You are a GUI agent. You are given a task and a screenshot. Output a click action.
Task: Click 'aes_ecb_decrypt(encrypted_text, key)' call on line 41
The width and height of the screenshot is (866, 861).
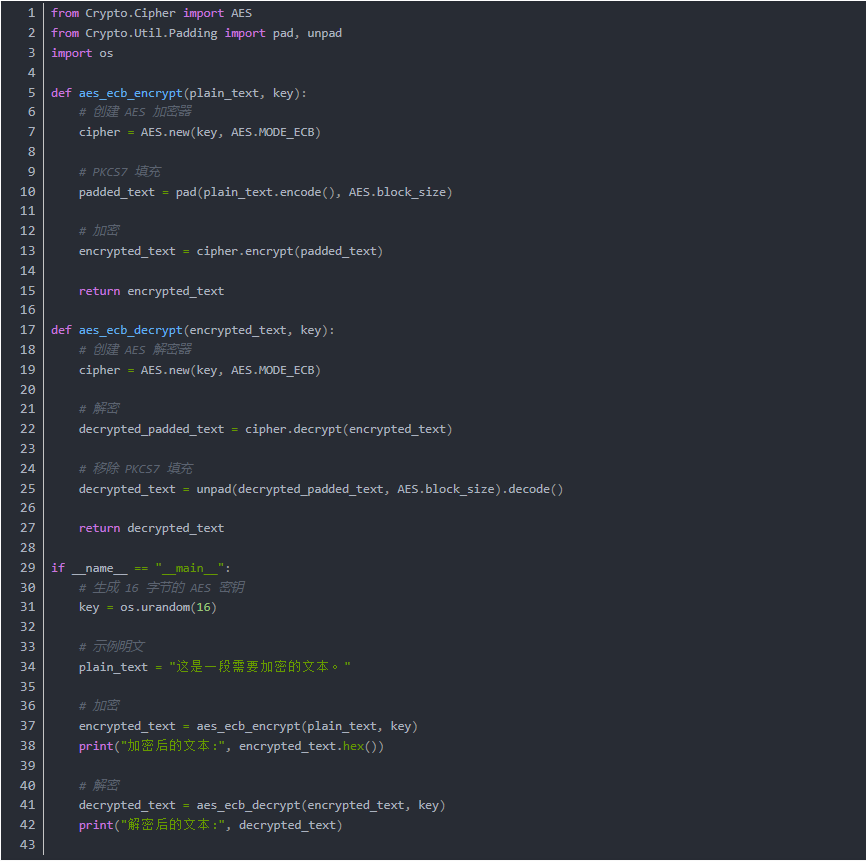coord(321,805)
